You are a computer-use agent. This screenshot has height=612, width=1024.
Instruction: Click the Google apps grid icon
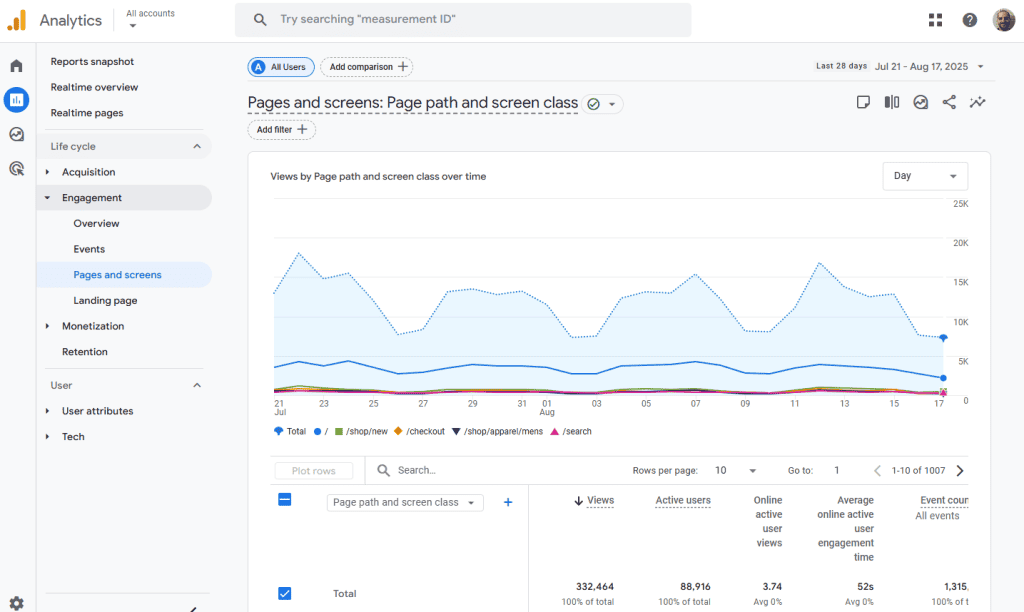click(x=935, y=20)
